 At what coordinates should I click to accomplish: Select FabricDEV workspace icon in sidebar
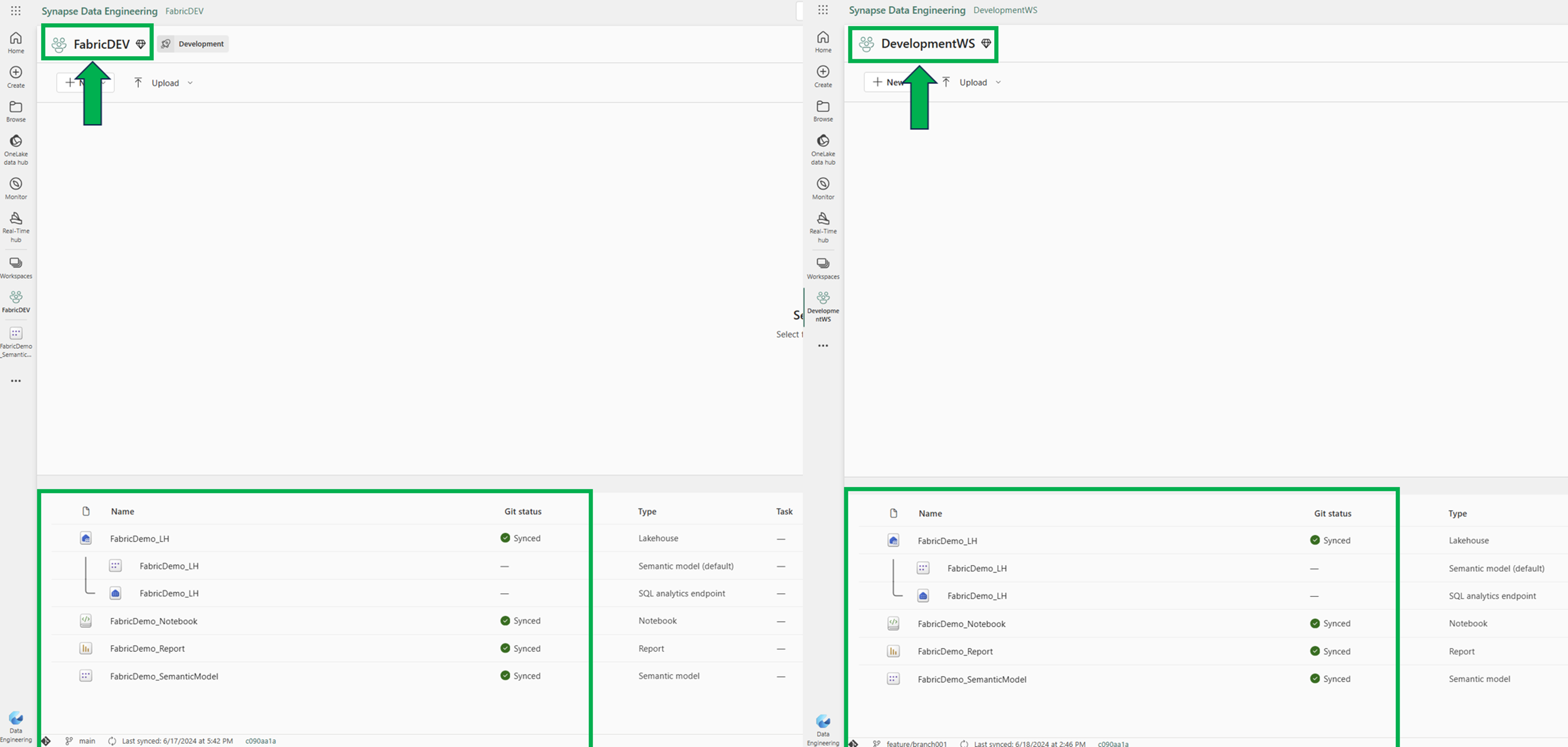[16, 302]
